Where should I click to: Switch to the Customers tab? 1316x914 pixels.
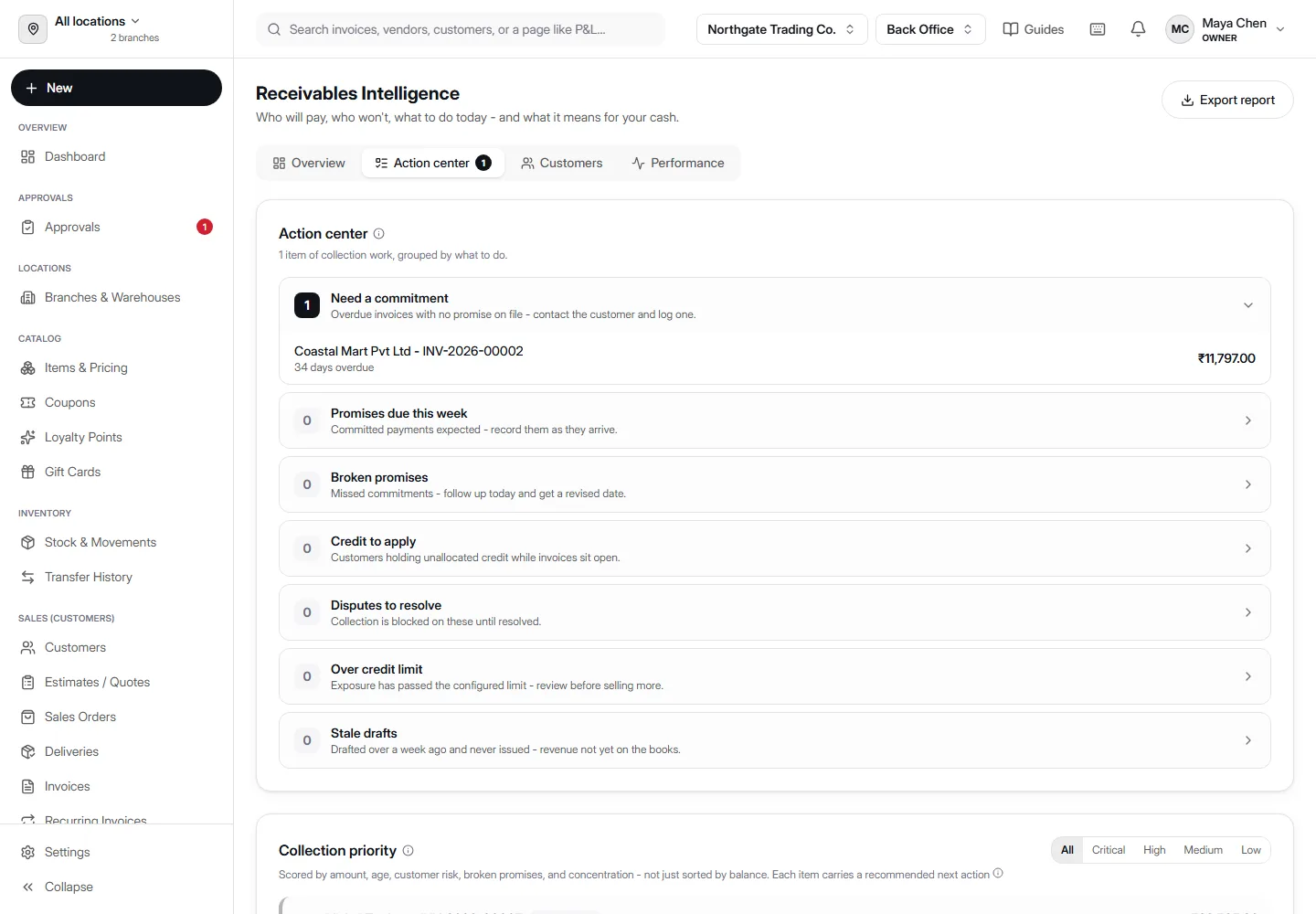[x=562, y=164]
